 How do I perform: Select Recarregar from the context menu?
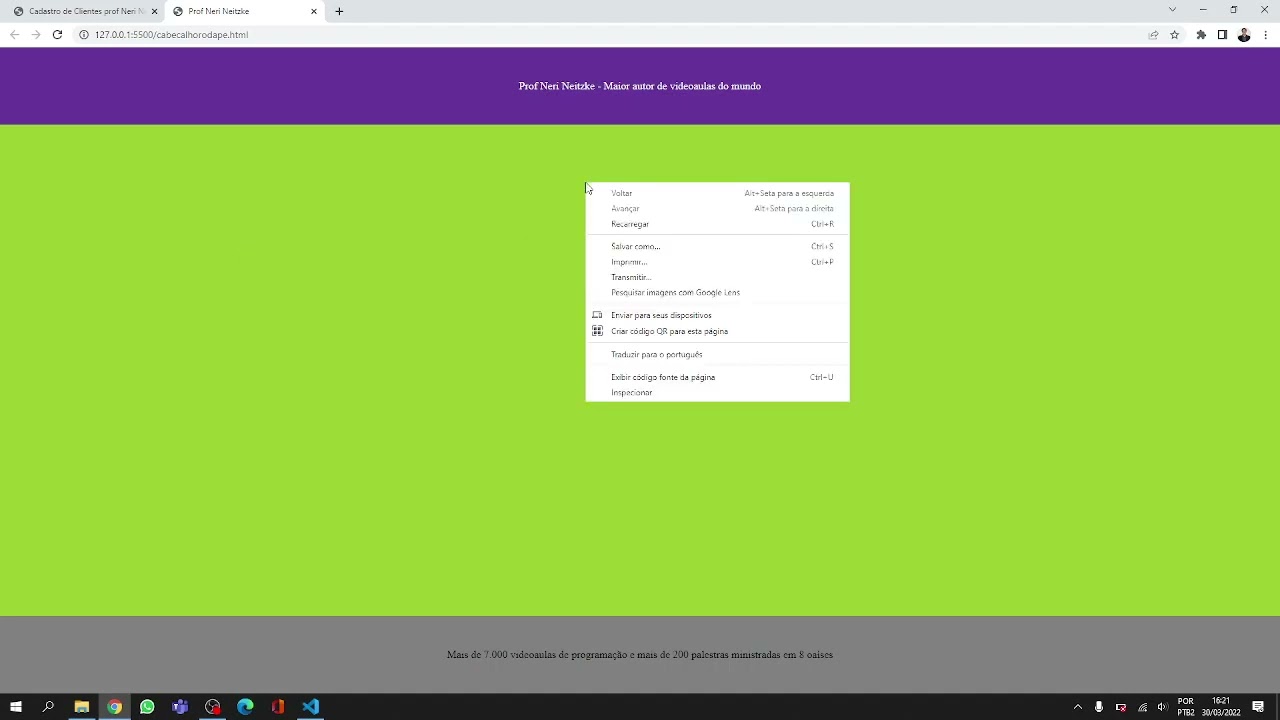point(717,224)
